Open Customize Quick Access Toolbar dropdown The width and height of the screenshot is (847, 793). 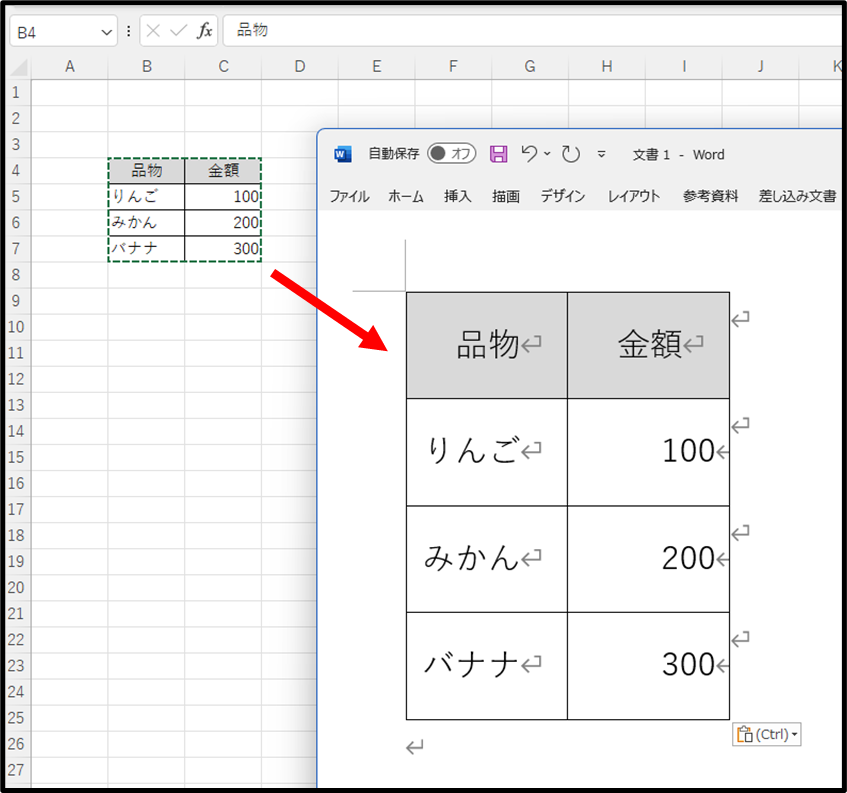(x=601, y=154)
